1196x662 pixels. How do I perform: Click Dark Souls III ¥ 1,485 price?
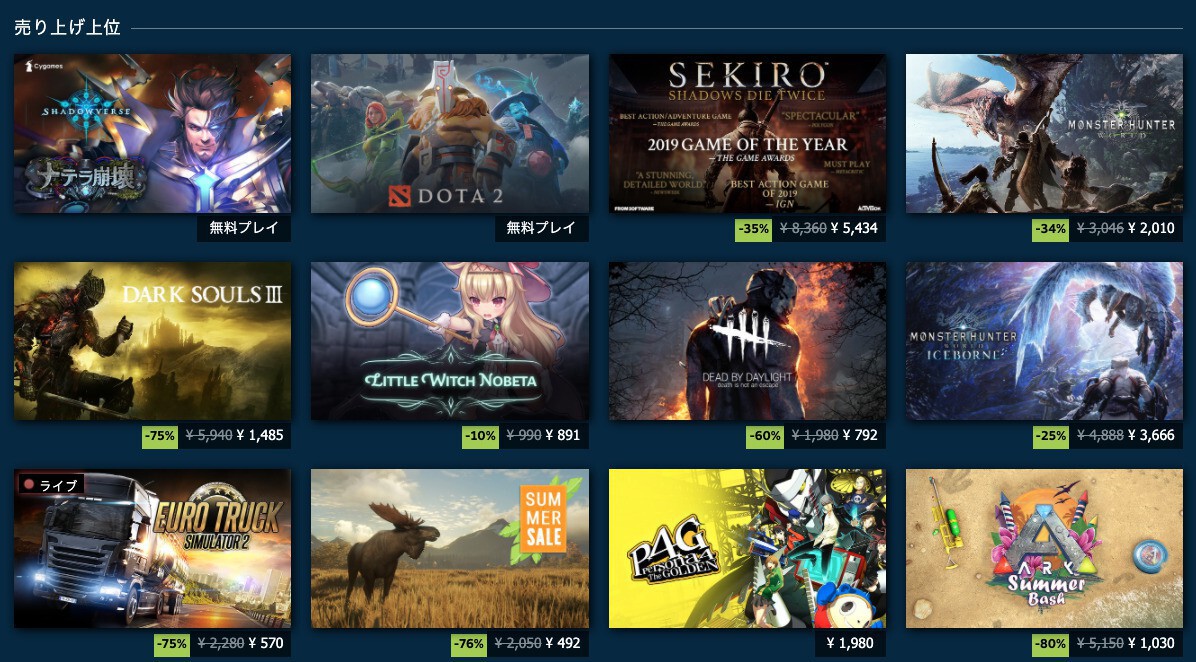(x=260, y=435)
